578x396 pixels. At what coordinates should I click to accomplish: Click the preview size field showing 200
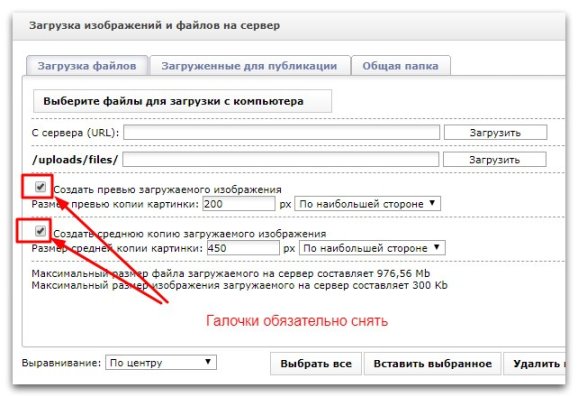point(238,204)
